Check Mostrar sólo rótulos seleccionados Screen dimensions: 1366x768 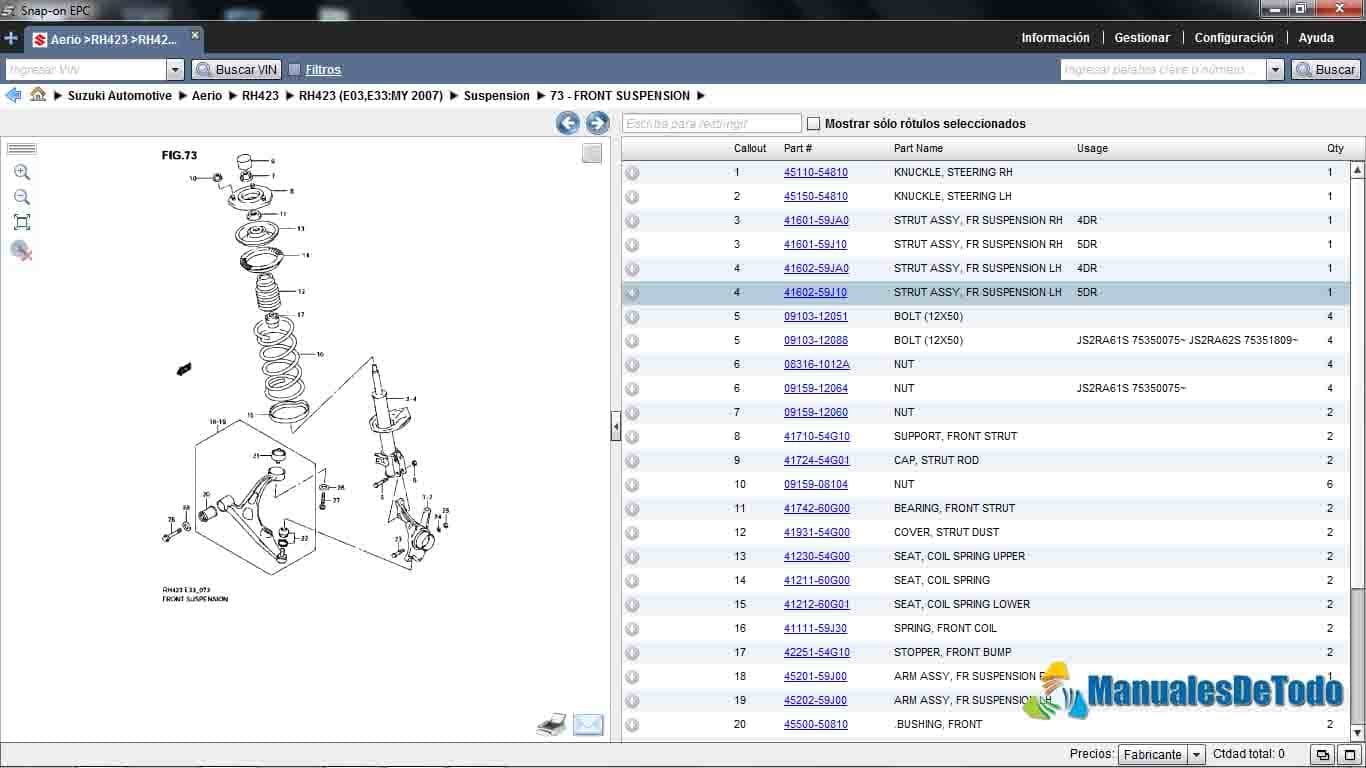(x=814, y=124)
